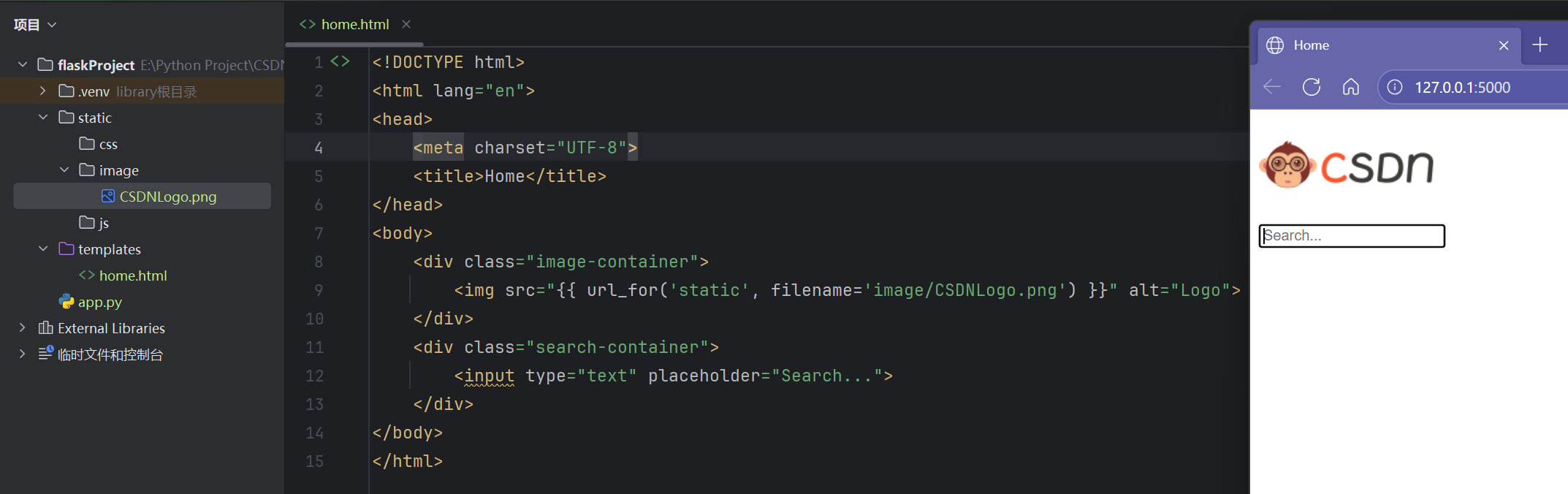This screenshot has width=1568, height=494.
Task: Click the url_for img src code
Action: 848,290
